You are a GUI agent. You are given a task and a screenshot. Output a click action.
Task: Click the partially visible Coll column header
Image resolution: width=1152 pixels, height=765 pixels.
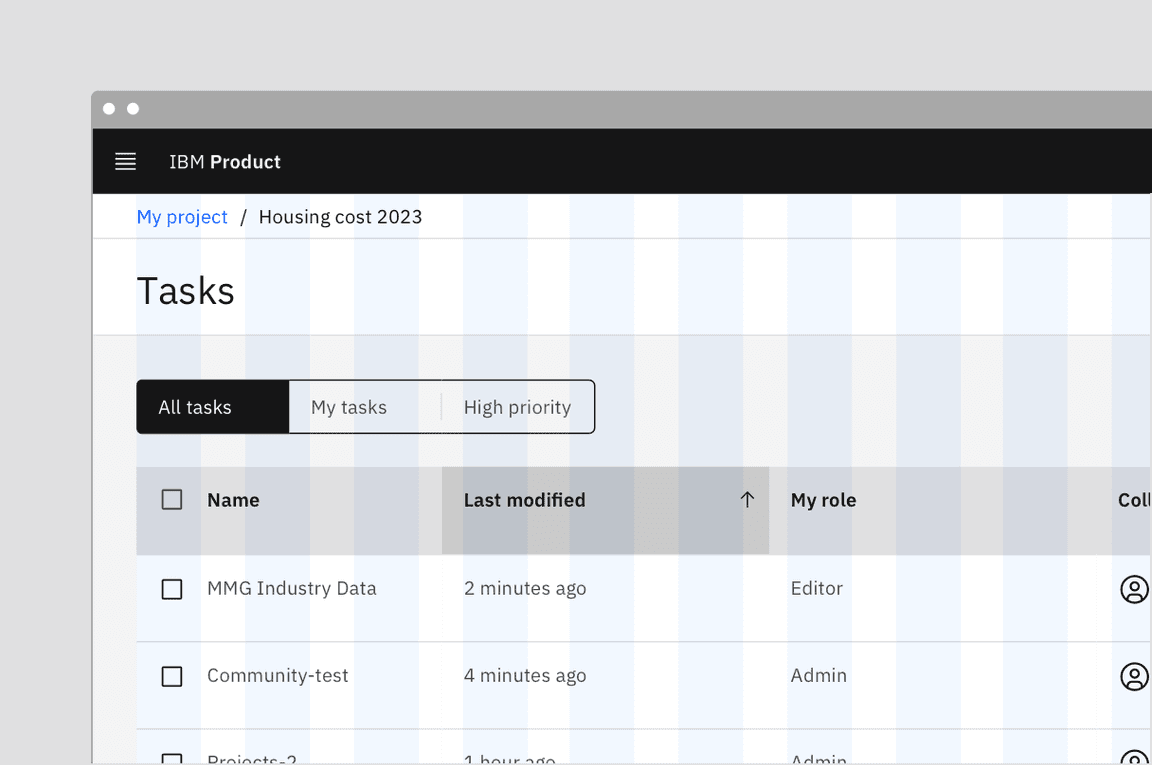pyautogui.click(x=1133, y=500)
